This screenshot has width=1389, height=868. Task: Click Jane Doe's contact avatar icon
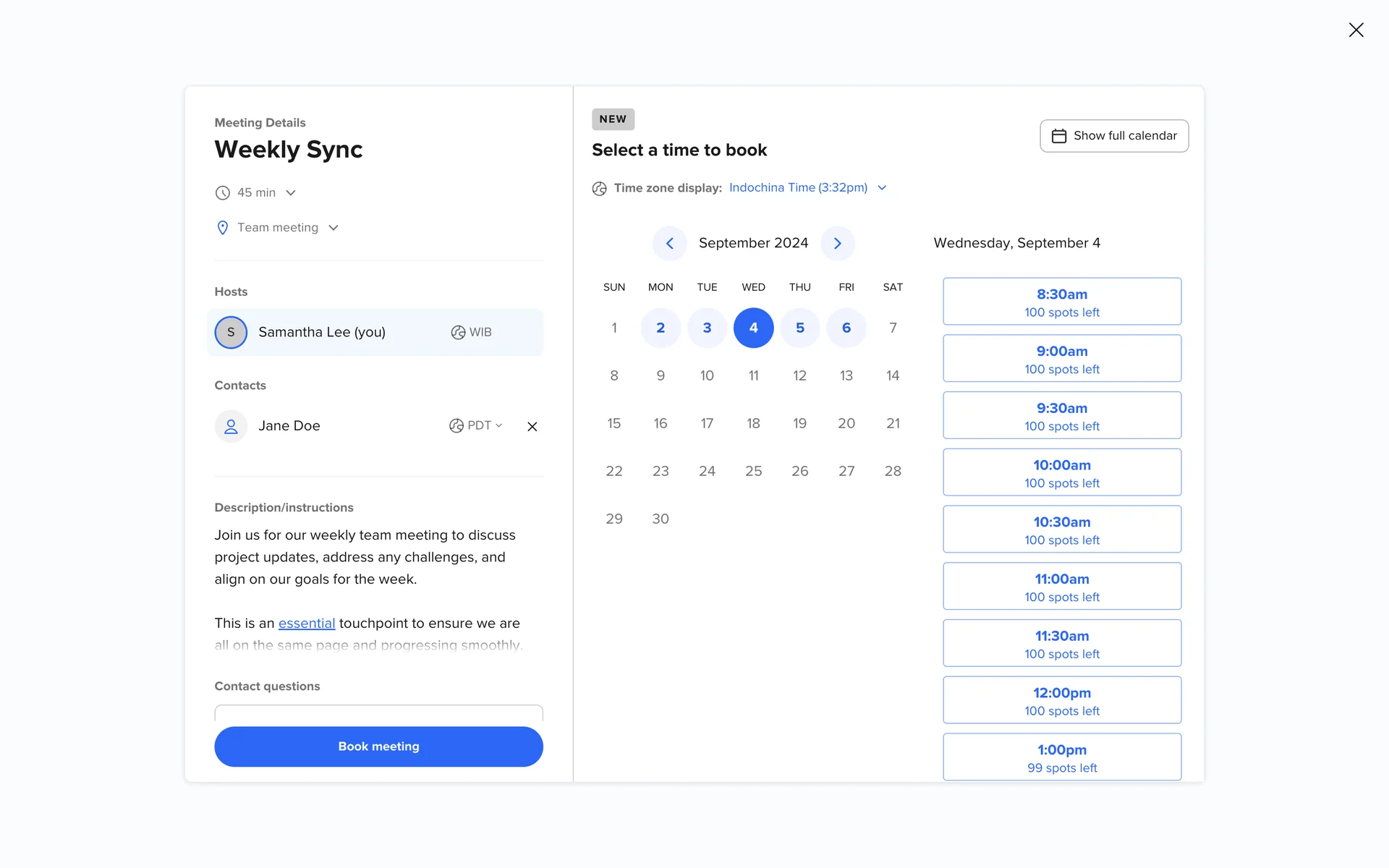tap(231, 426)
